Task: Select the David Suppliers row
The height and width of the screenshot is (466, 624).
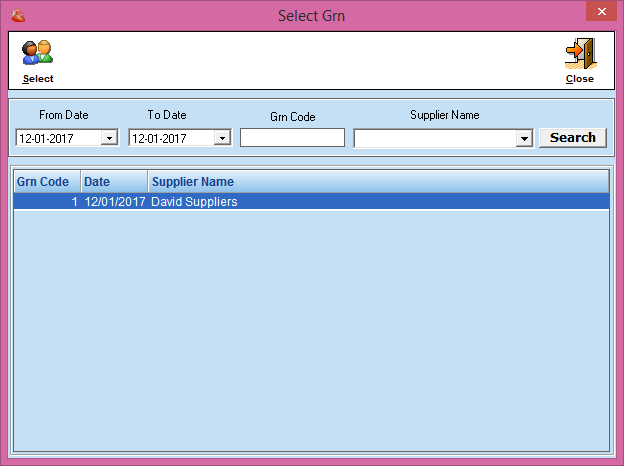Action: (x=194, y=202)
